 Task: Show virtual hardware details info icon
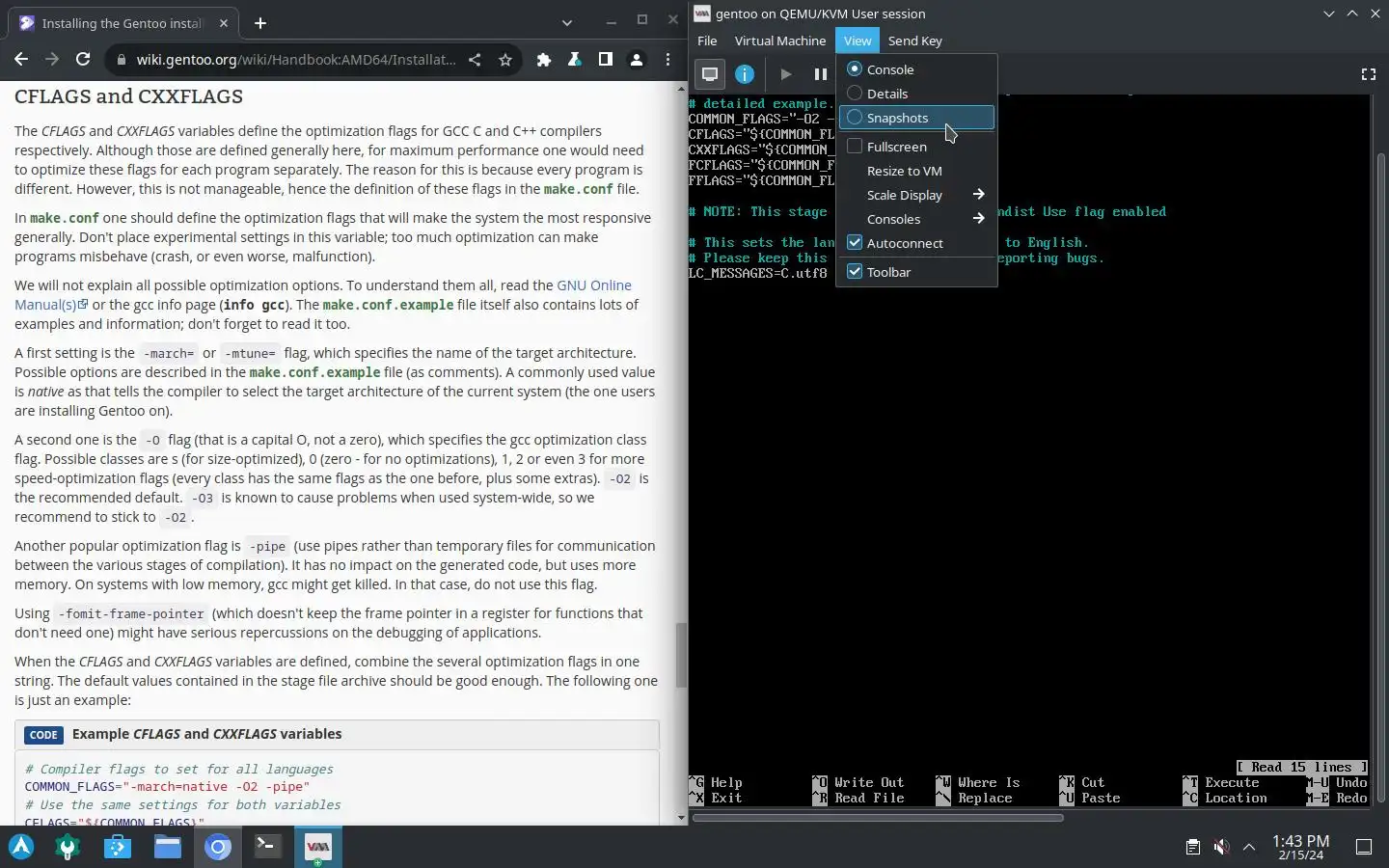745,74
